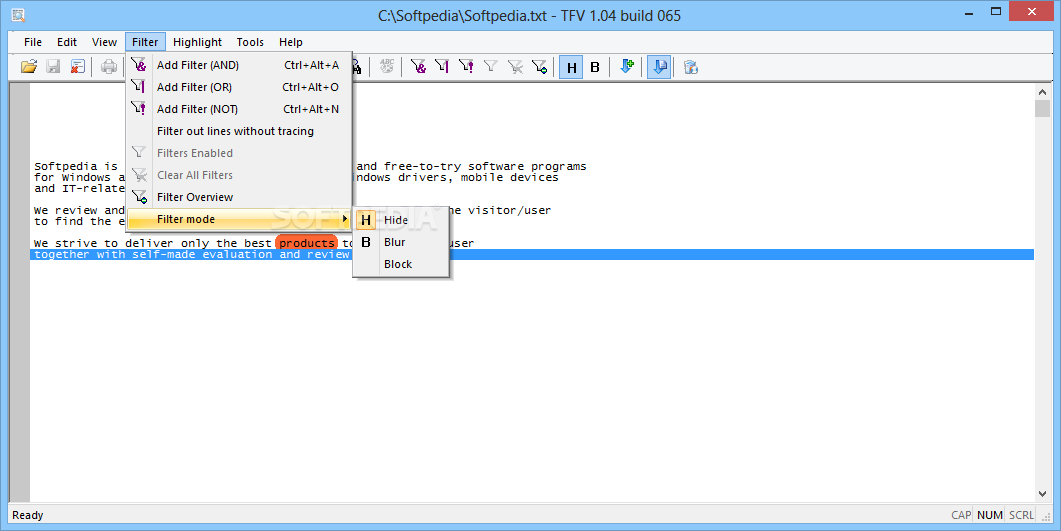Click the vertical scrollbar thumb
1061x531 pixels.
tap(1042, 109)
